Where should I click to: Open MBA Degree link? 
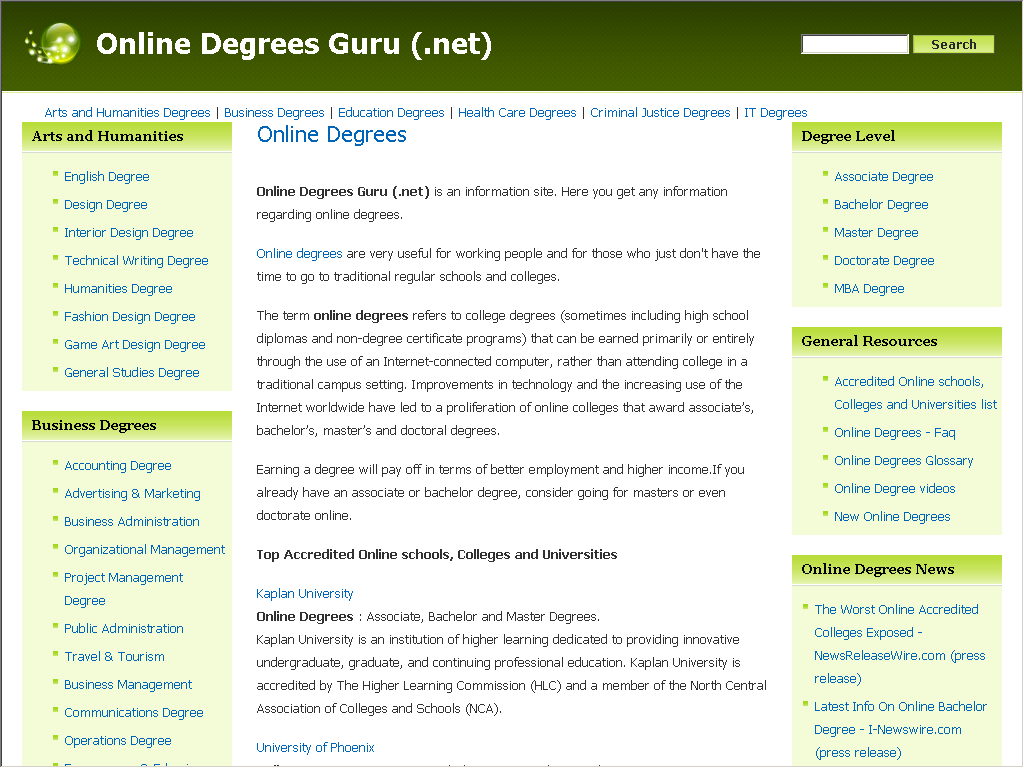869,289
